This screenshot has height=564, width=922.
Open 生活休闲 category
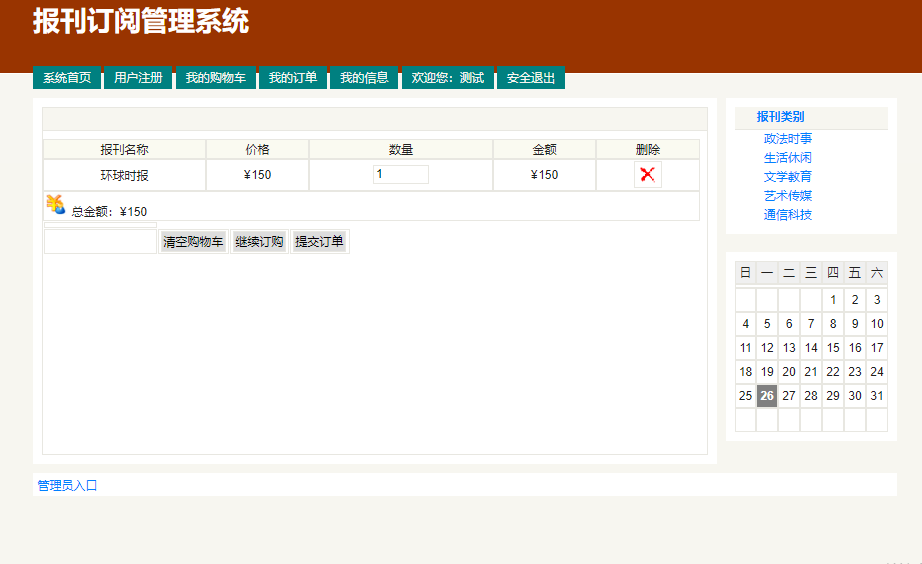(787, 158)
